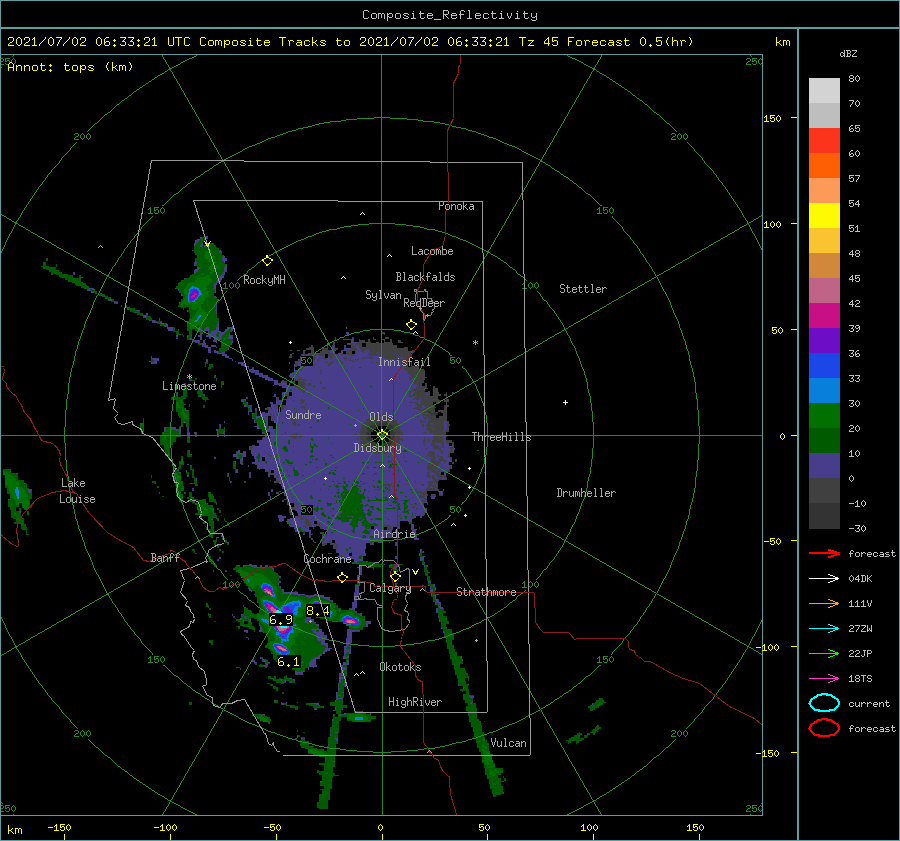Pick the orange swatch between 60 and 57

click(824, 166)
